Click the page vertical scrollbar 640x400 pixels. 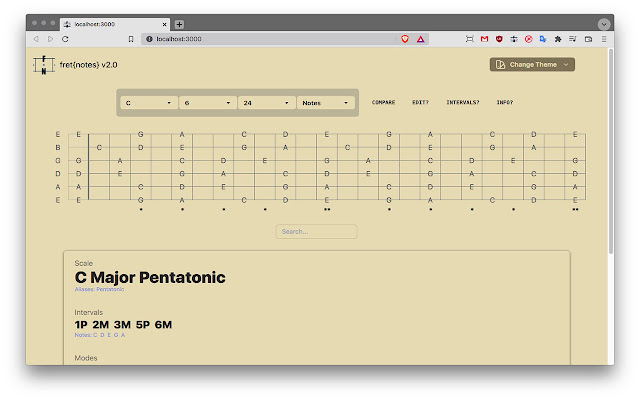[x=611, y=151]
